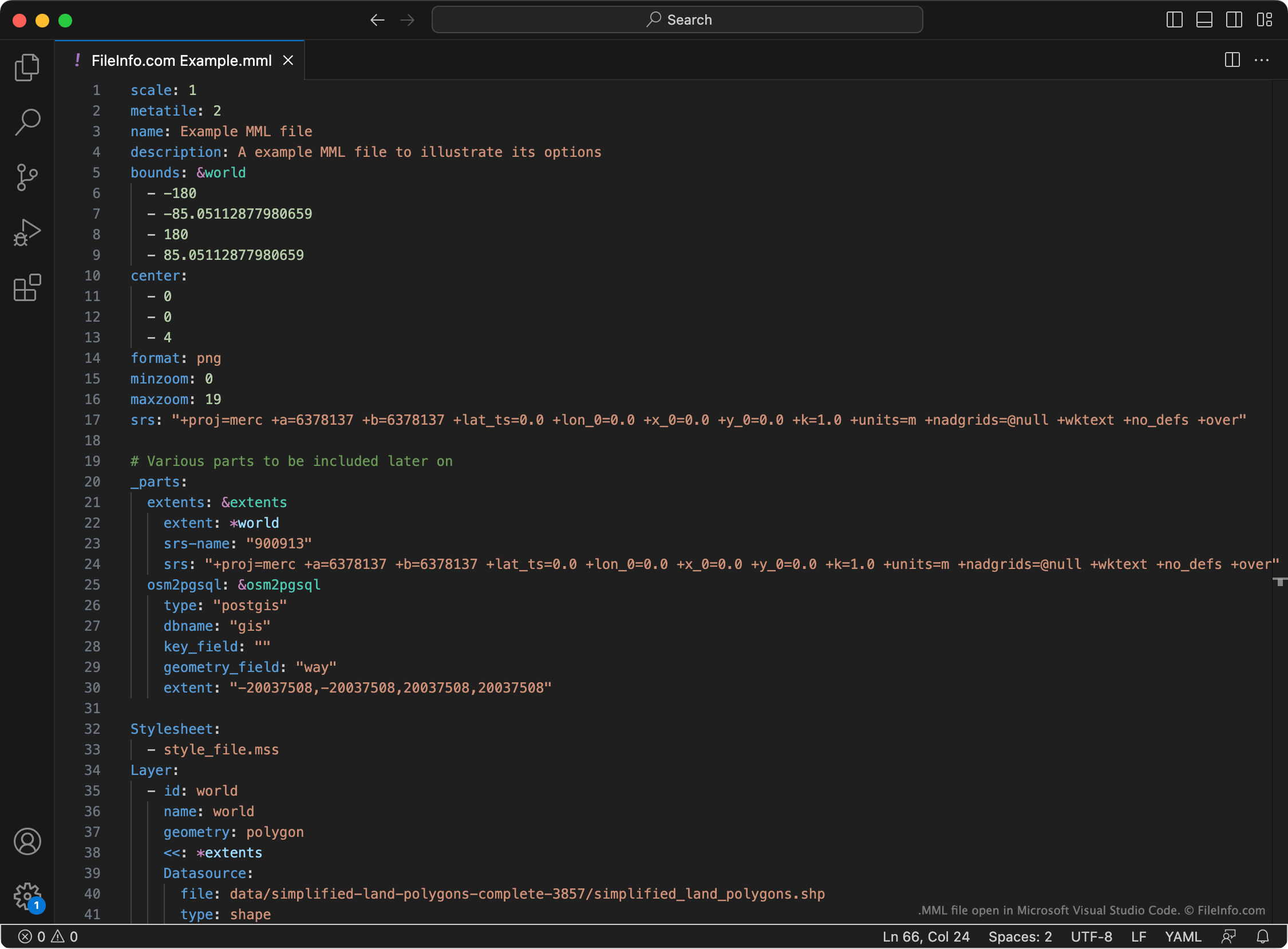Click the Spaces: 2 indentation setting

[x=1020, y=937]
